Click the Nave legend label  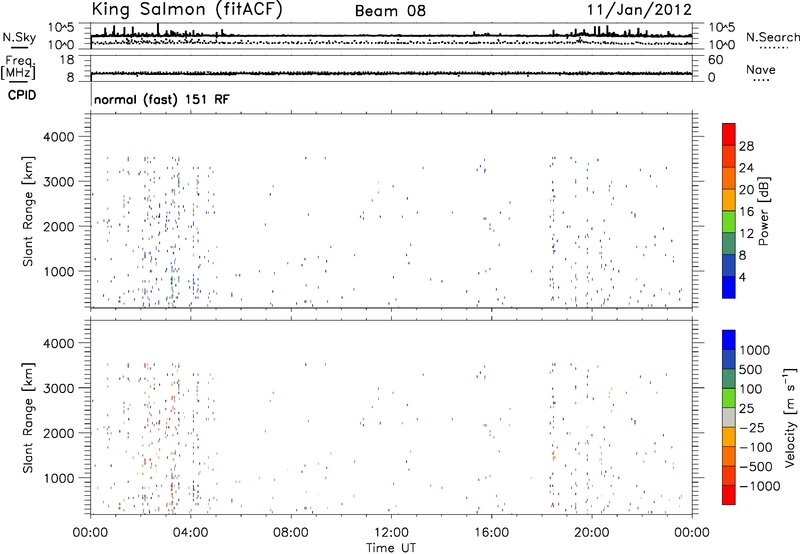tap(761, 70)
